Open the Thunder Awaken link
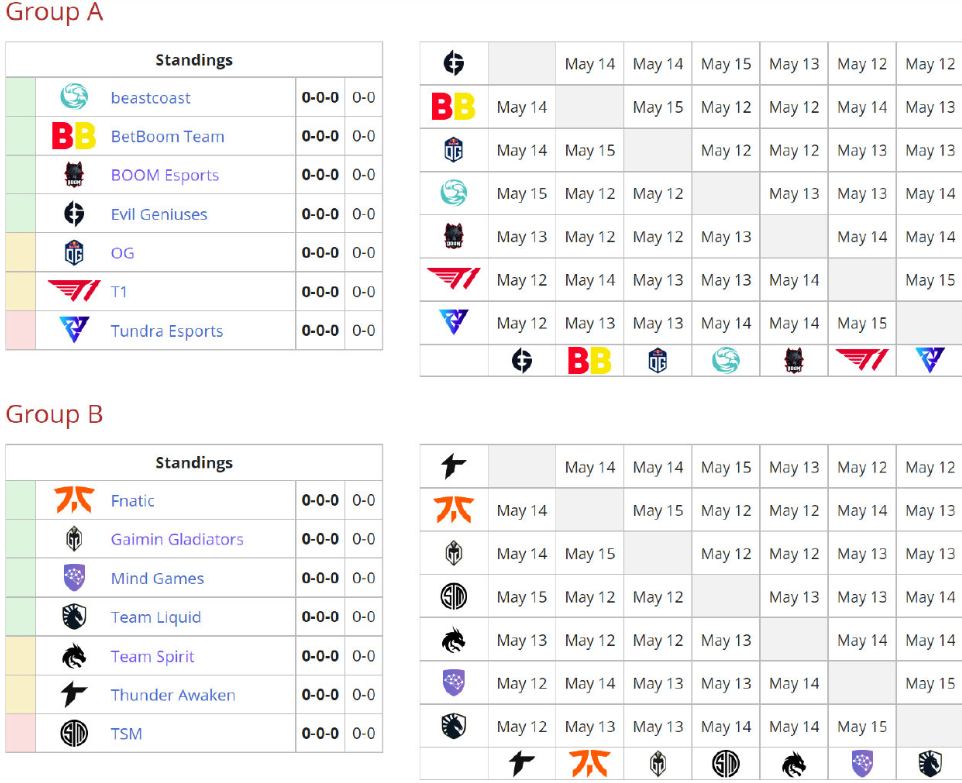This screenshot has width=962, height=783. pyautogui.click(x=173, y=695)
